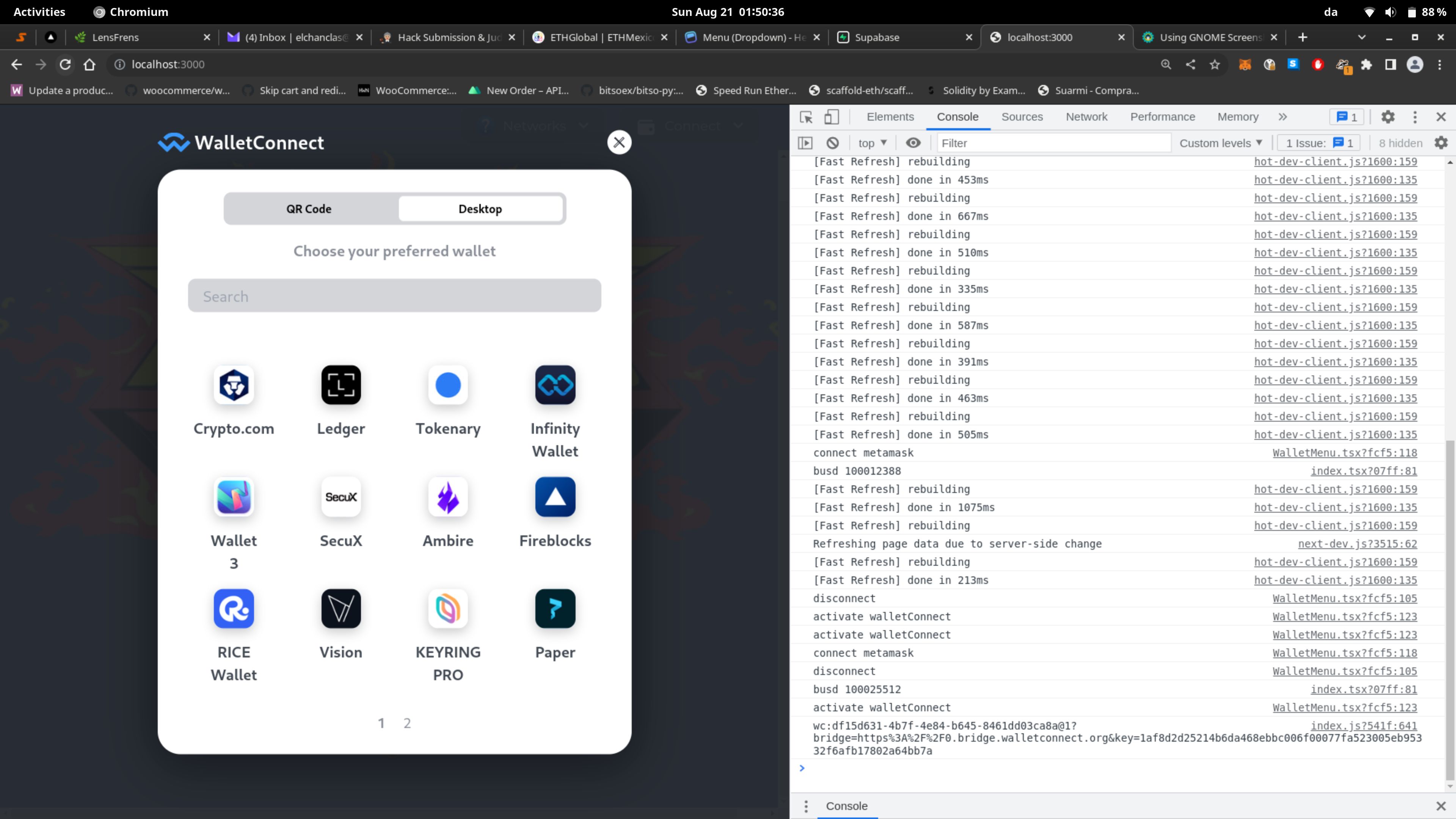The height and width of the screenshot is (819, 1456).
Task: Open the zoom indicator in address bar
Action: point(1166,64)
